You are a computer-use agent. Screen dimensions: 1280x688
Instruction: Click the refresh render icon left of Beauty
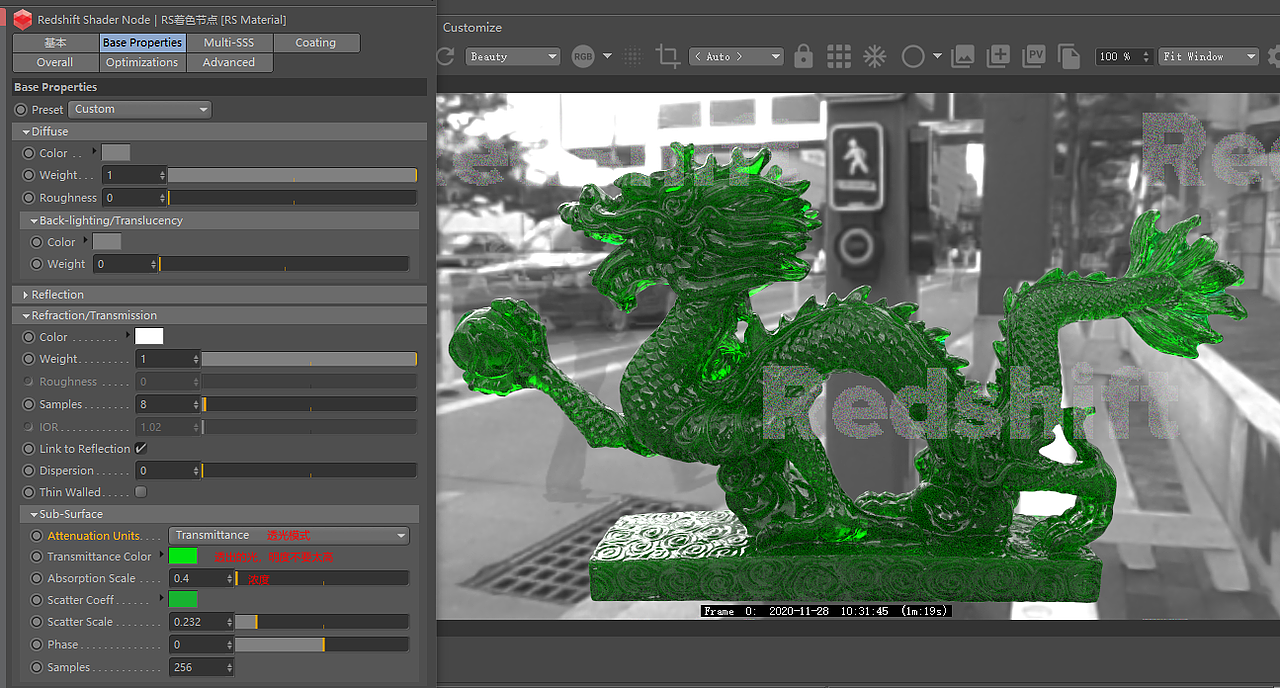(446, 57)
